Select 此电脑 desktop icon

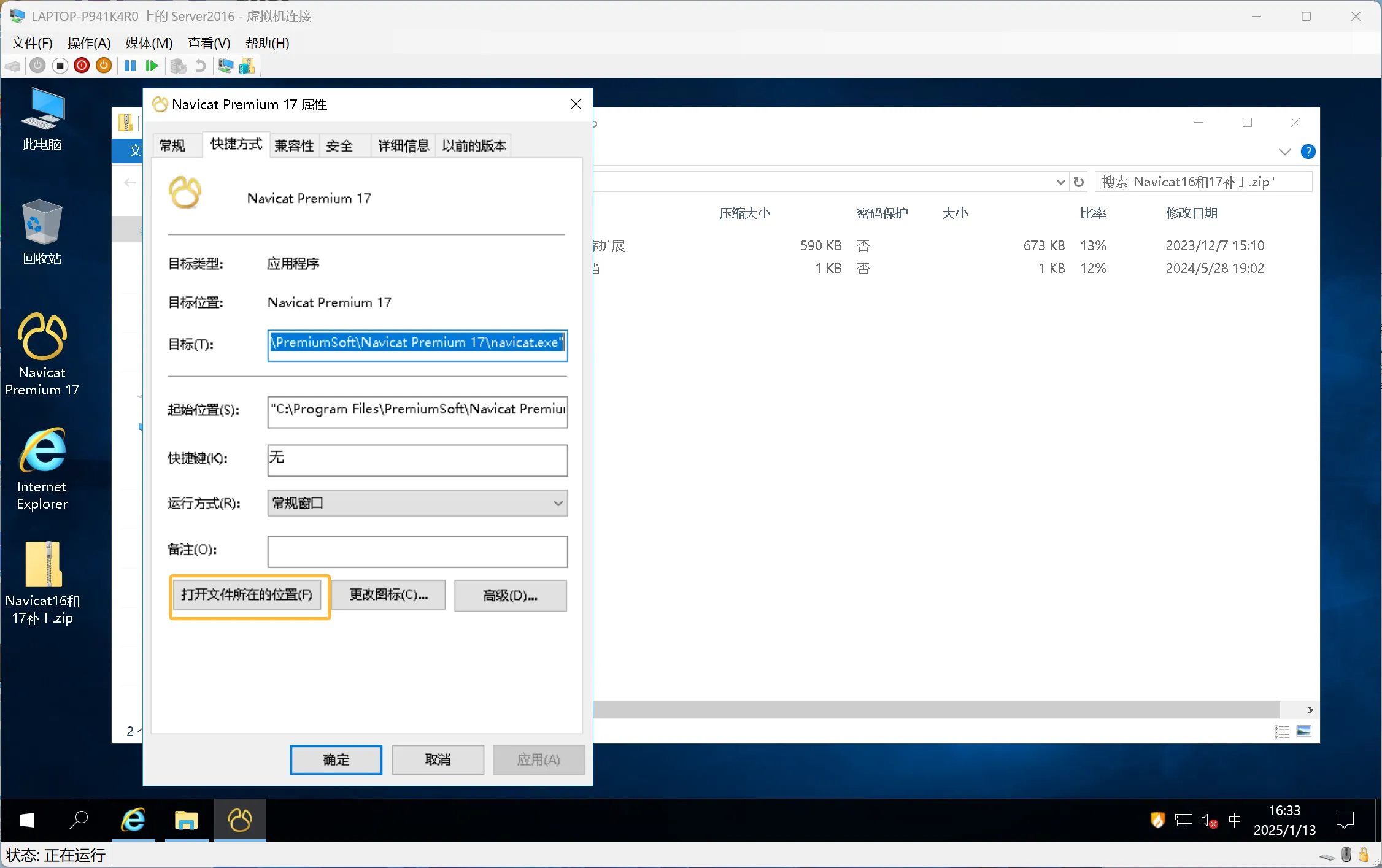point(42,119)
